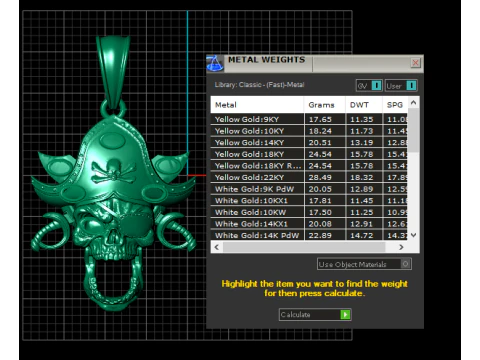This screenshot has width=480, height=360.
Task: Select the Yellow Gold:14KY row
Action: coord(309,143)
